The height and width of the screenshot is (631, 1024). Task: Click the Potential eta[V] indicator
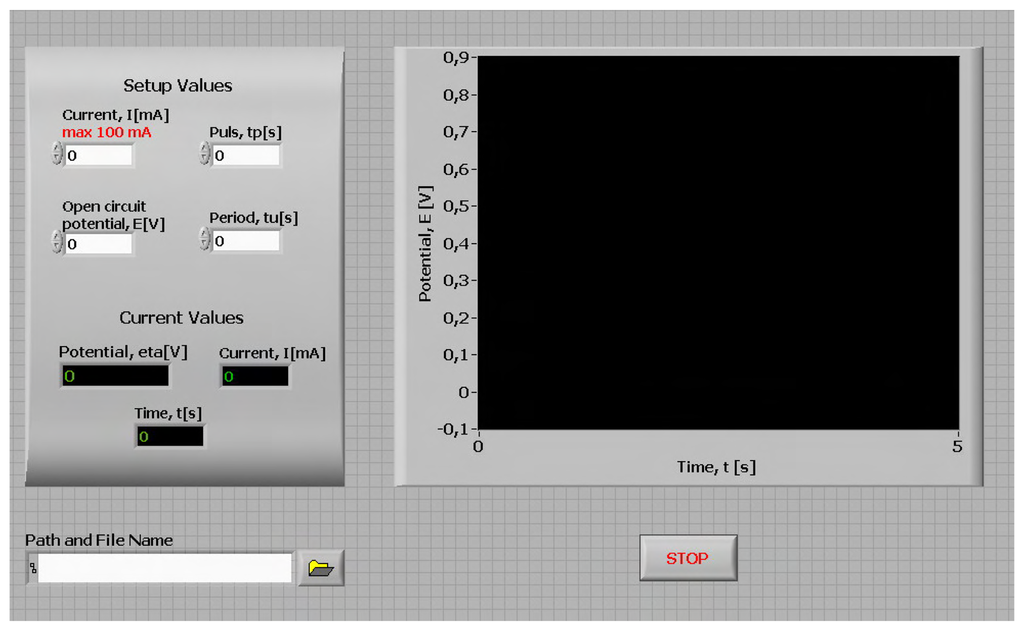point(115,374)
